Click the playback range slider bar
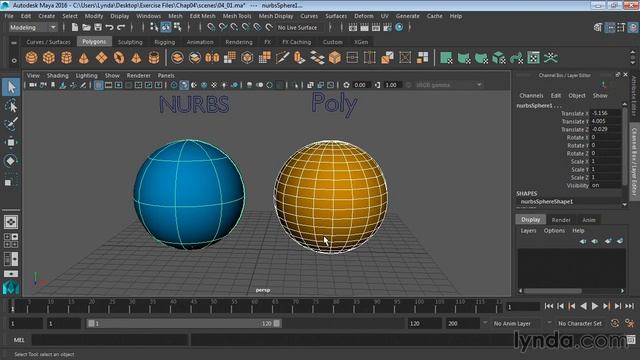Viewport: 640px width, 360px height. pos(184,323)
